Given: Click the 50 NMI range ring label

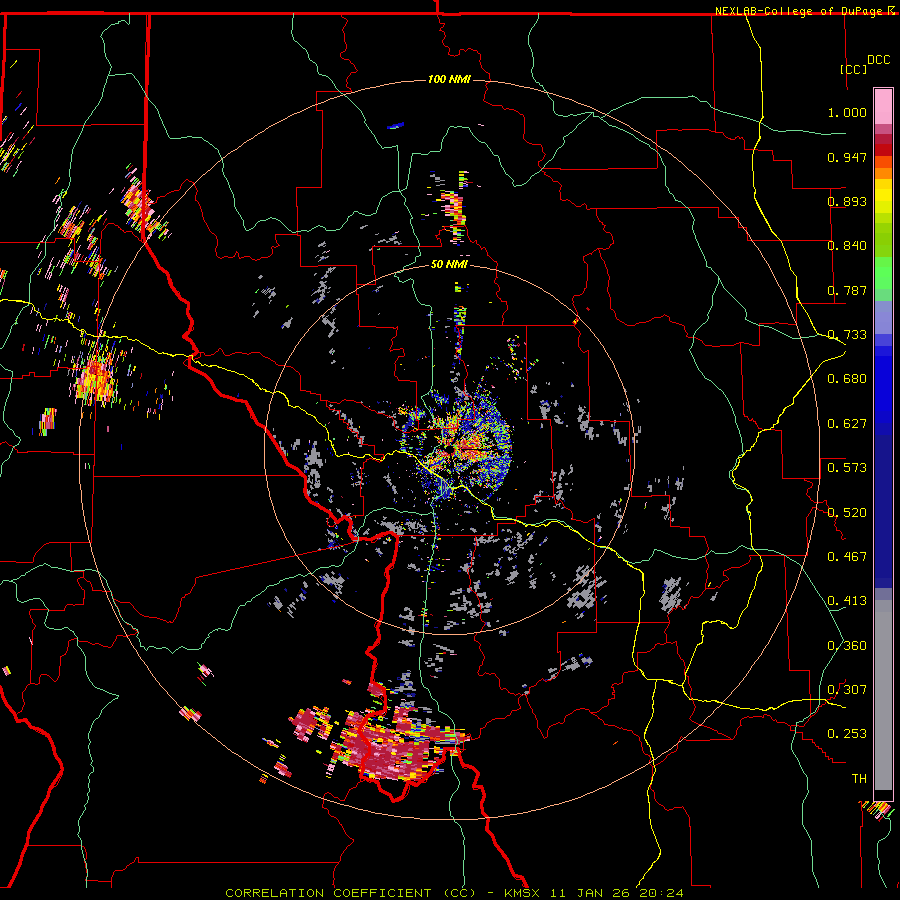Looking at the screenshot, I should (x=449, y=264).
